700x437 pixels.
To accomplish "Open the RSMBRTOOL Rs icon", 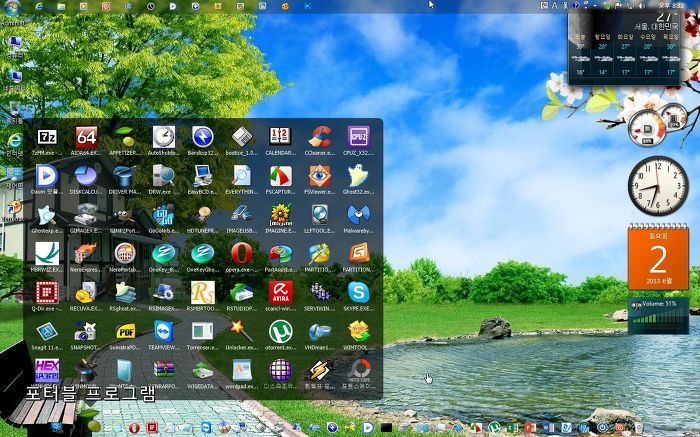I will click(x=203, y=292).
